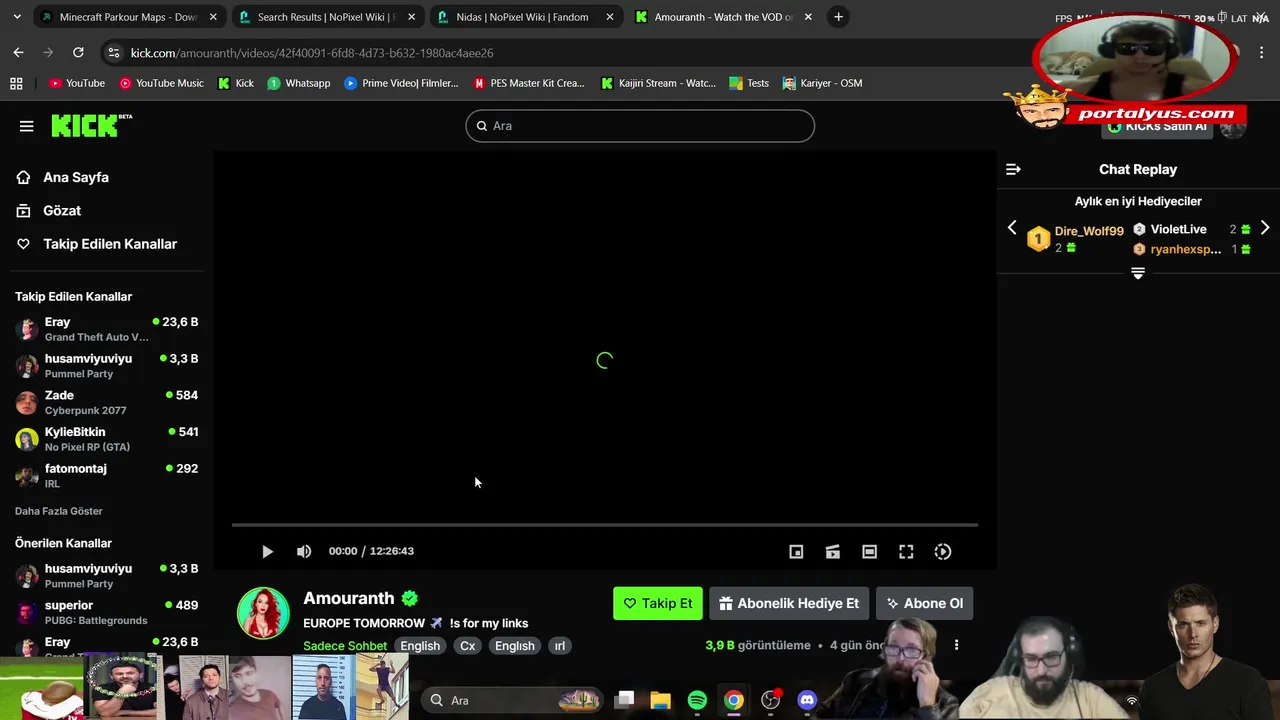Viewport: 1280px width, 720px height.
Task: Reload the current page
Action: coord(78,53)
